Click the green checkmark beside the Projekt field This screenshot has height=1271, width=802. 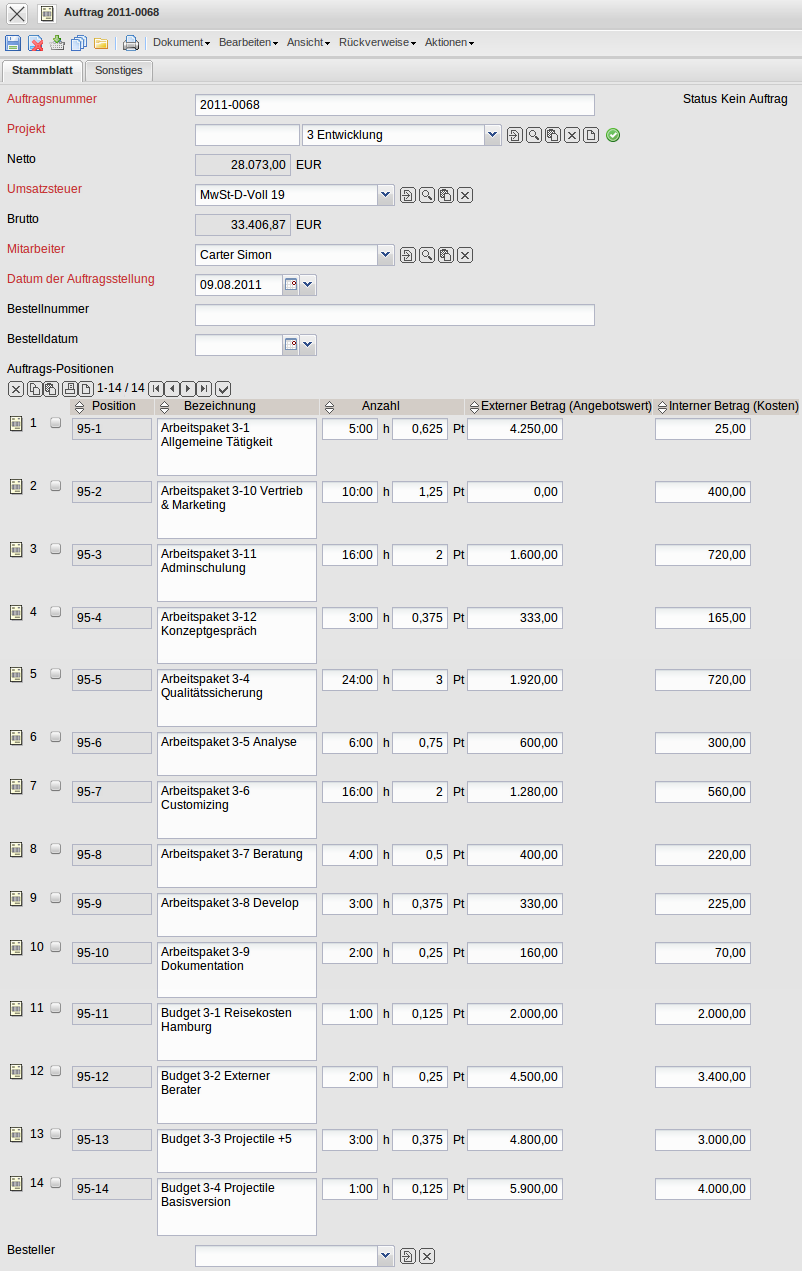click(x=613, y=134)
